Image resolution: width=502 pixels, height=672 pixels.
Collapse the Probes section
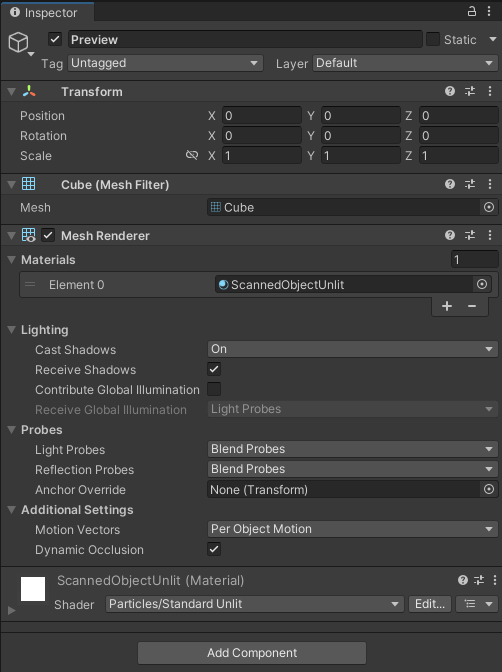tap(12, 430)
